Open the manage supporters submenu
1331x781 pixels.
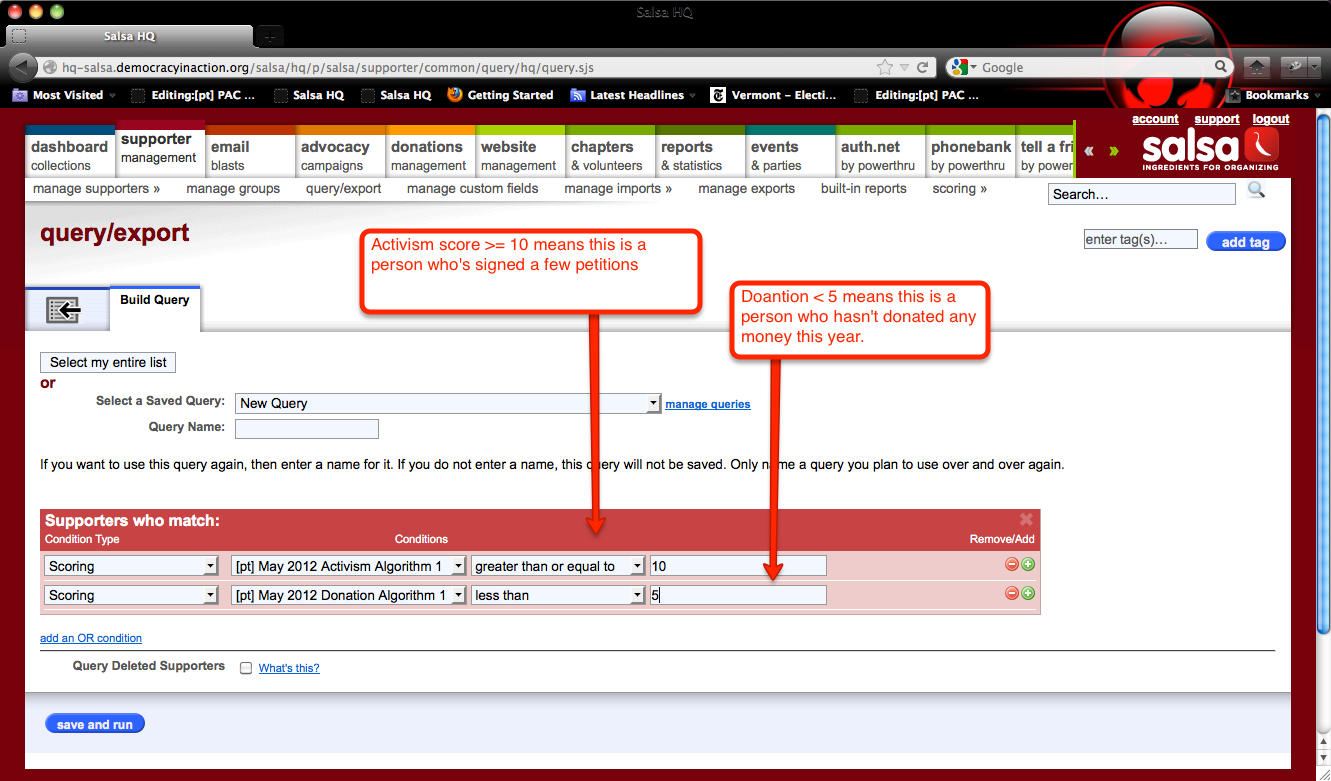97,188
